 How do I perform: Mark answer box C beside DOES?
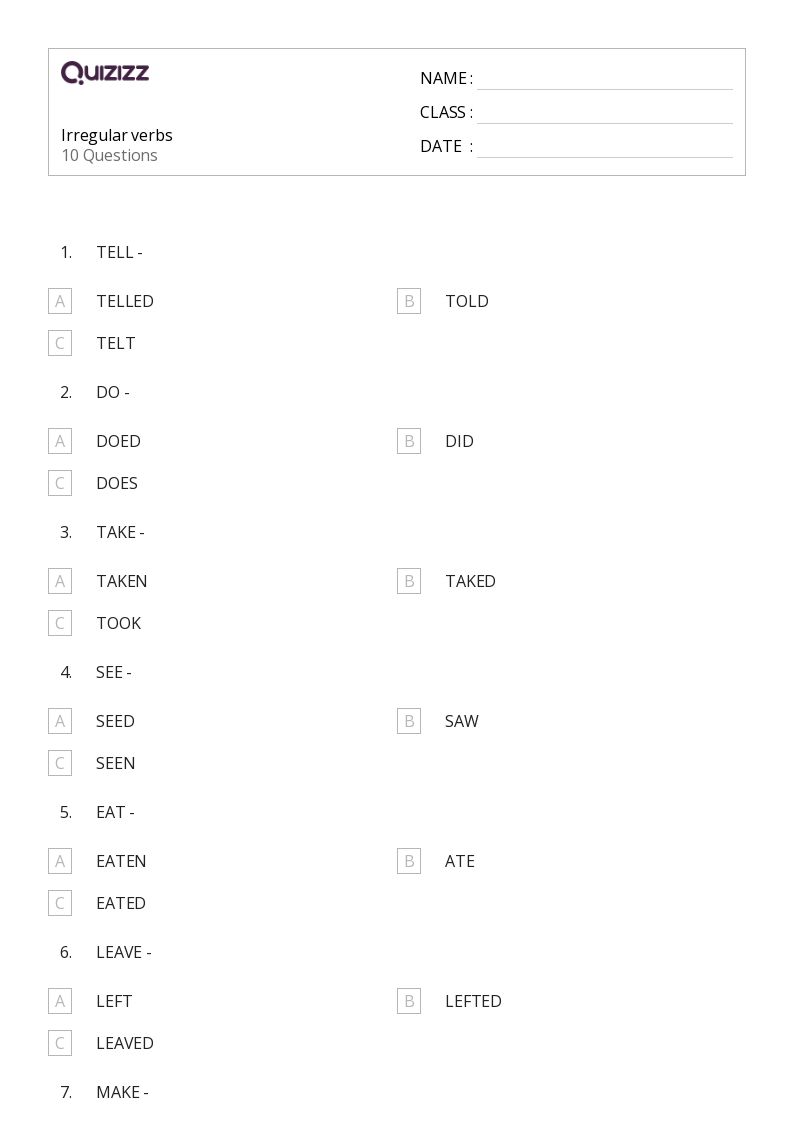pyautogui.click(x=60, y=483)
